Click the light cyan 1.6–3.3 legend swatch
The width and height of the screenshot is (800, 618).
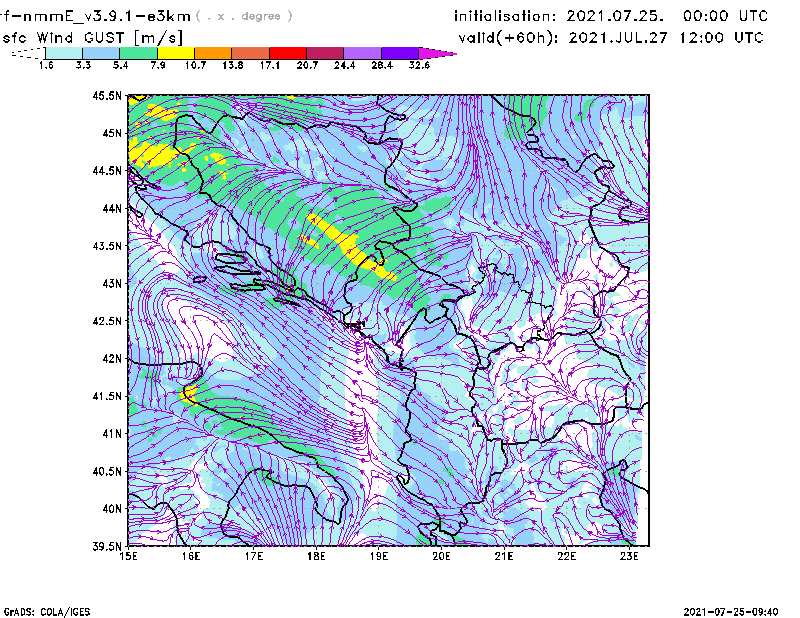64,53
